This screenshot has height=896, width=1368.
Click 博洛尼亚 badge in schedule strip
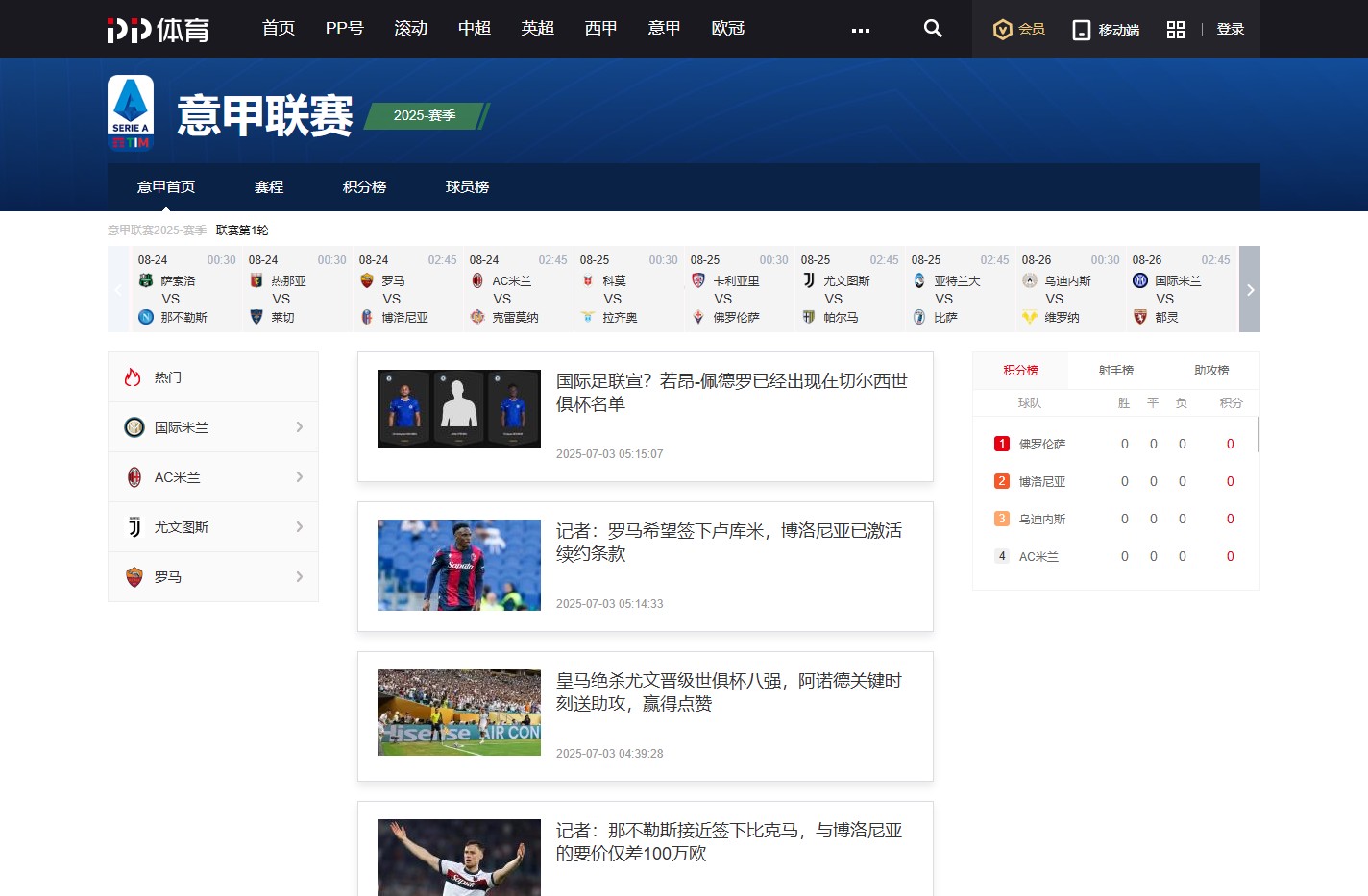coord(367,317)
